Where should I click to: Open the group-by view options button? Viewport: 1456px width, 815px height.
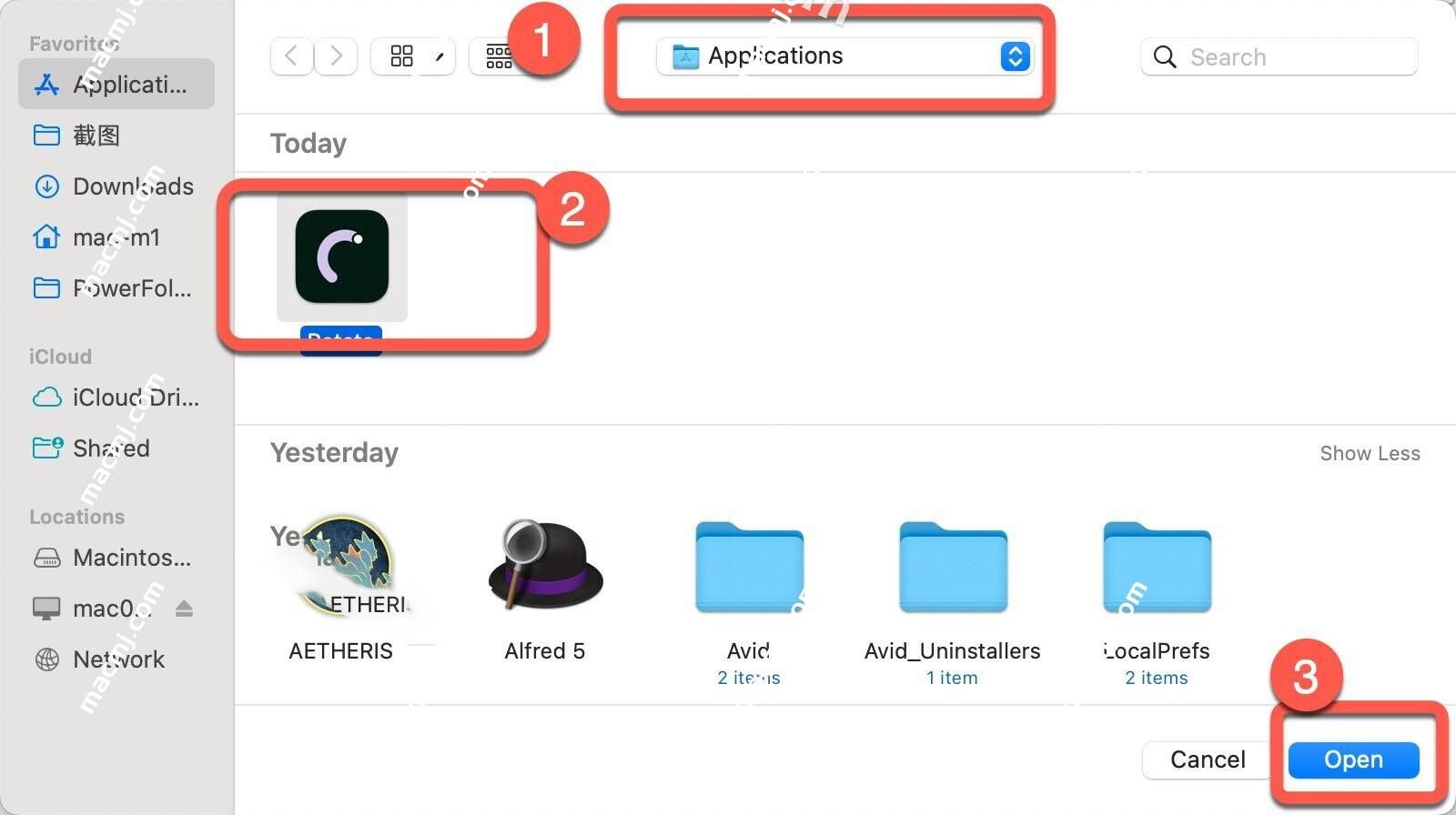click(x=499, y=56)
